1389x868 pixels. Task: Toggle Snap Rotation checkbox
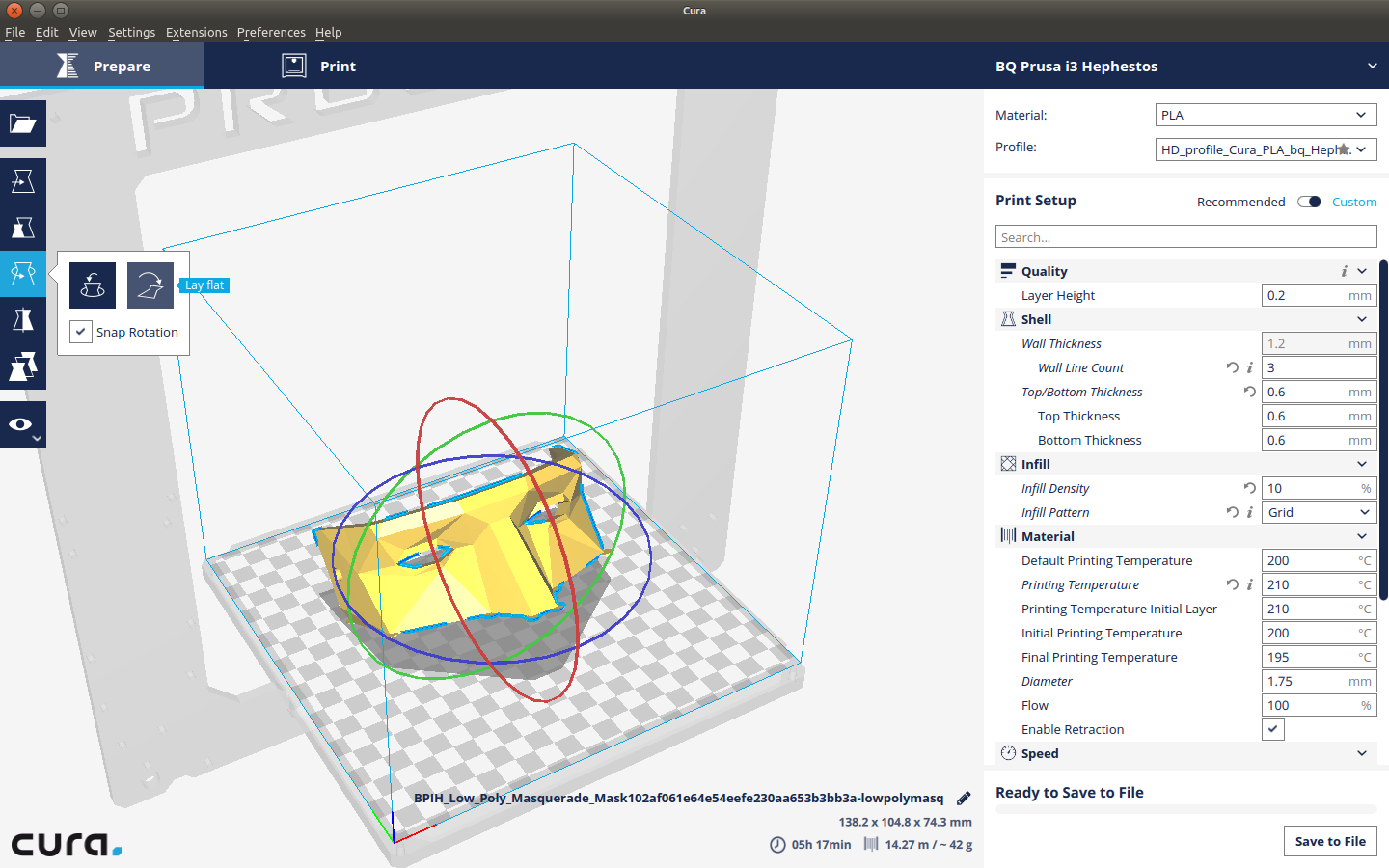[x=81, y=332]
